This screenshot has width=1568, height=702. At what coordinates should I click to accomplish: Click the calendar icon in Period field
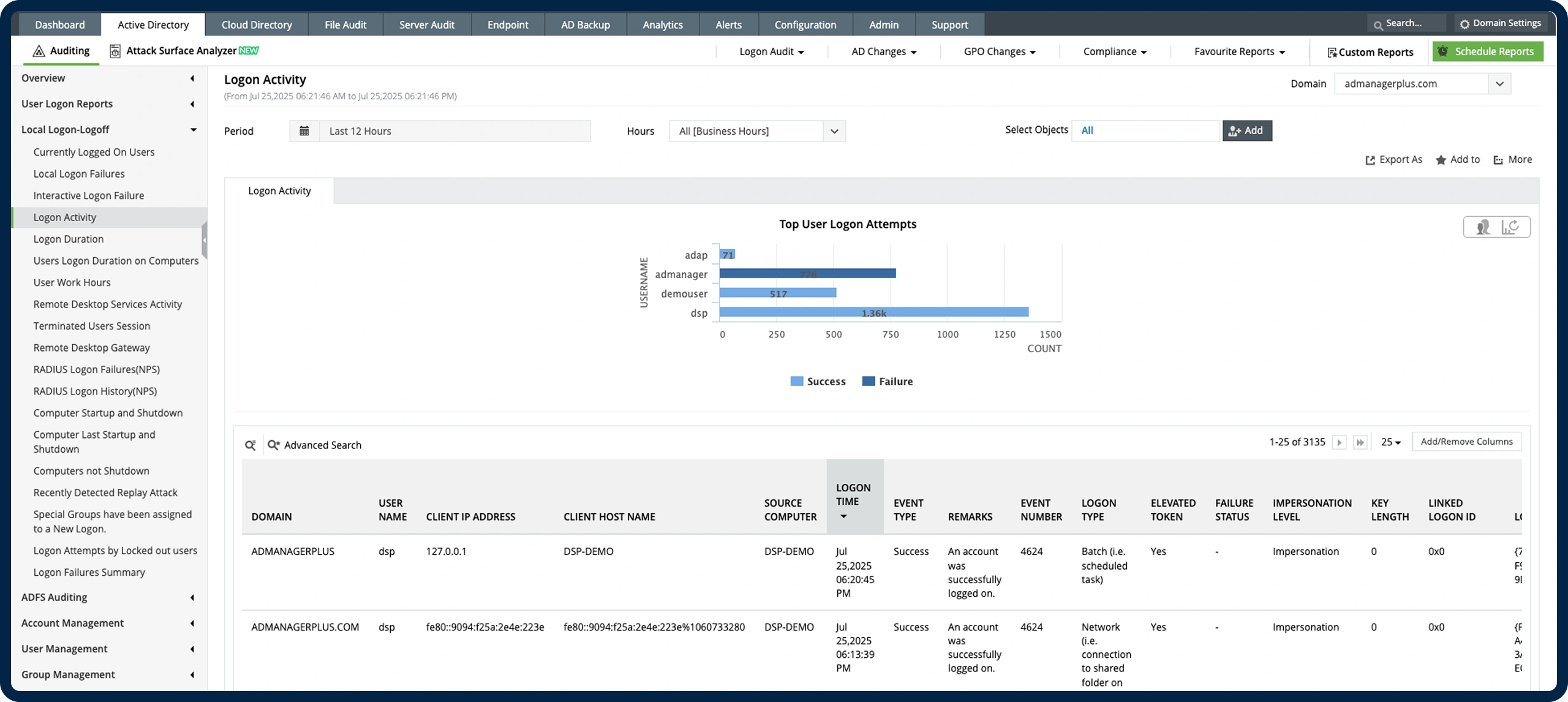304,131
